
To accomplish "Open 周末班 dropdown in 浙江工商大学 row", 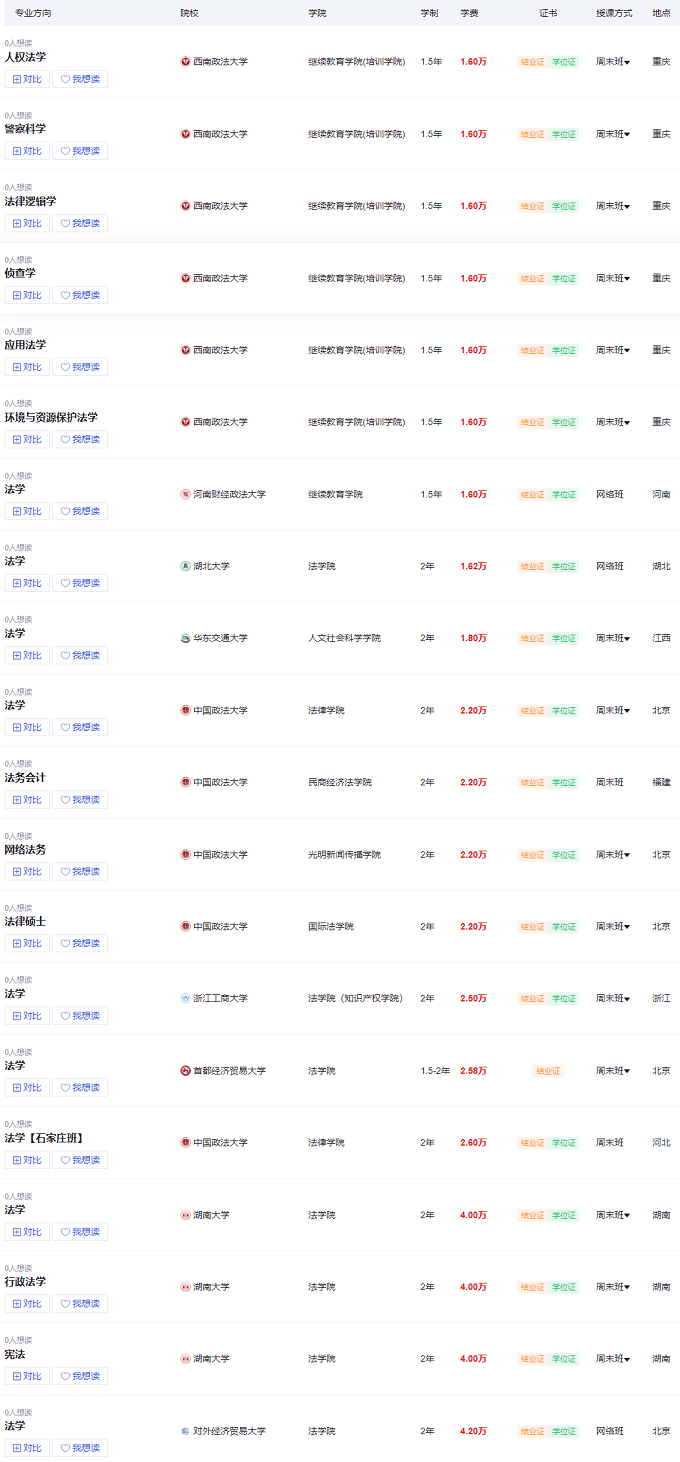I will [x=613, y=998].
